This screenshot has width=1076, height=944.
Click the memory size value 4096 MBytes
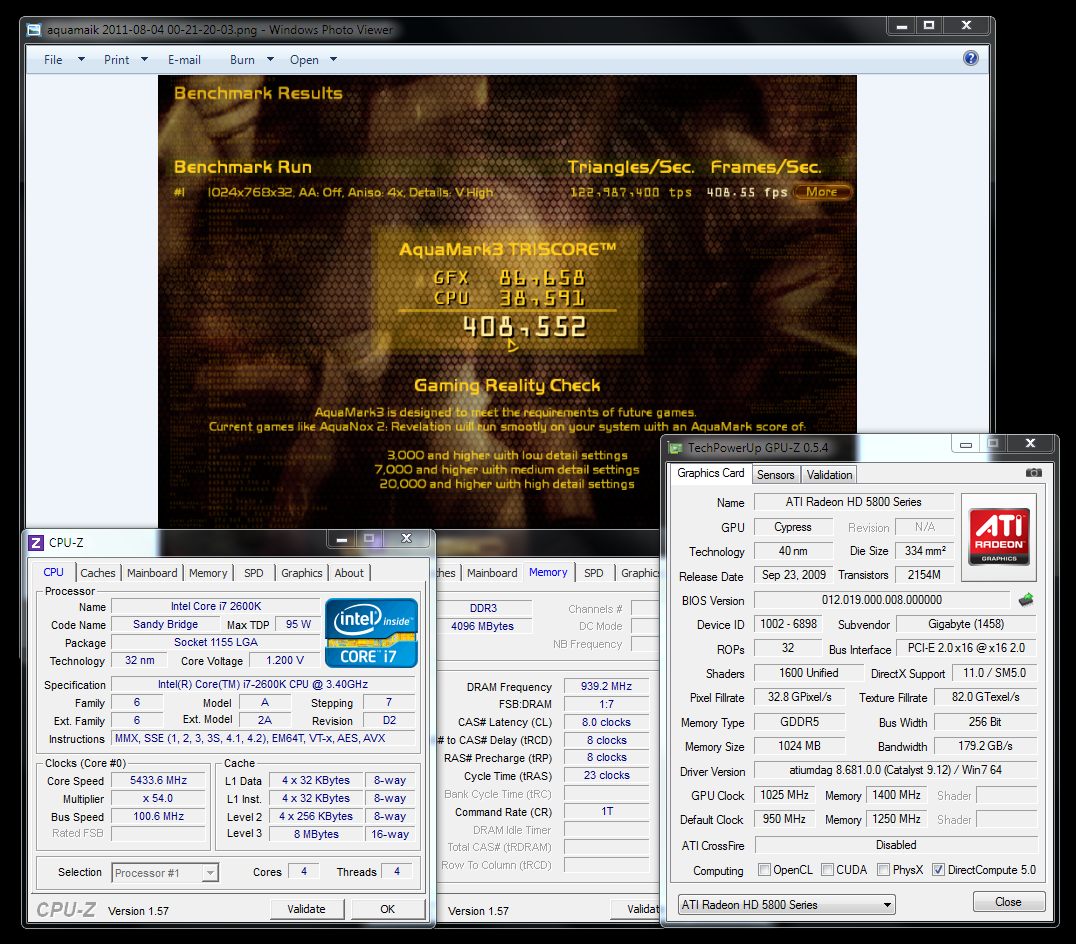click(x=482, y=626)
